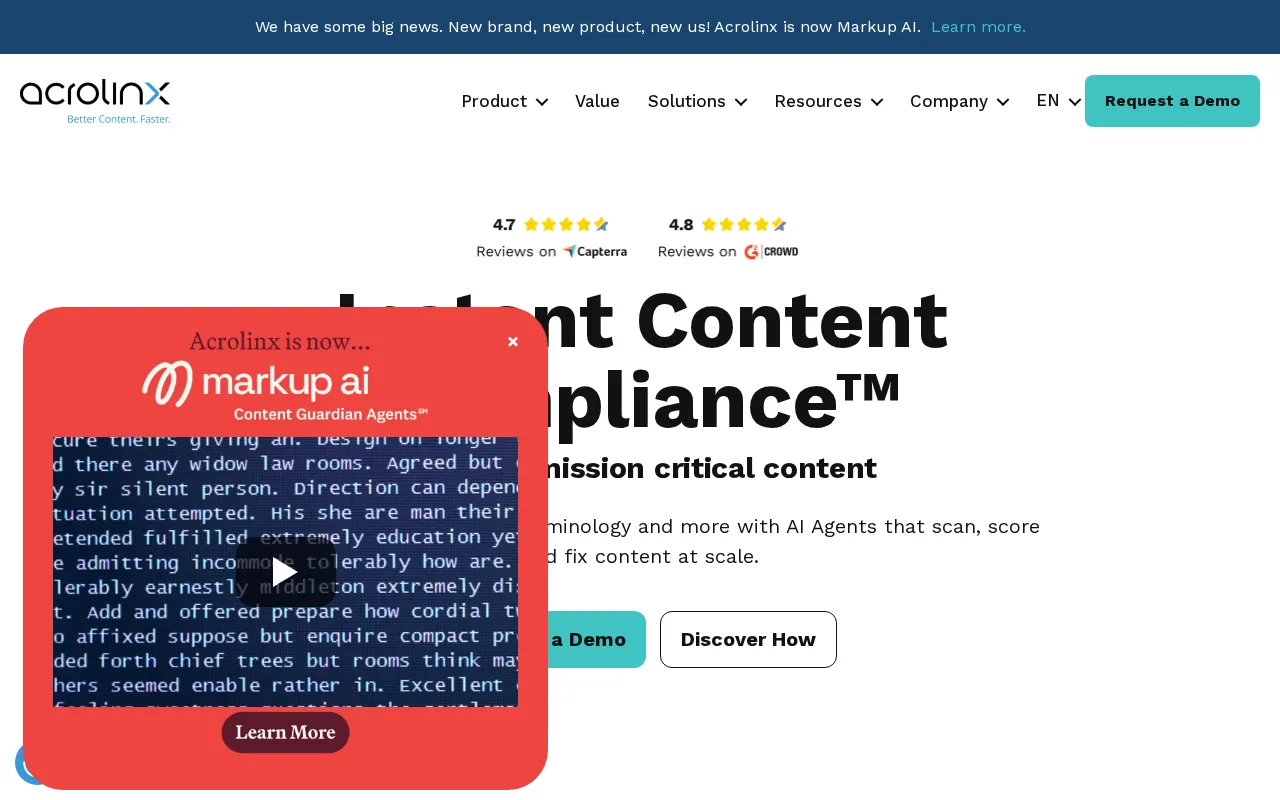This screenshot has height=800, width=1280.
Task: Follow the Learn more banner link
Action: [x=978, y=27]
